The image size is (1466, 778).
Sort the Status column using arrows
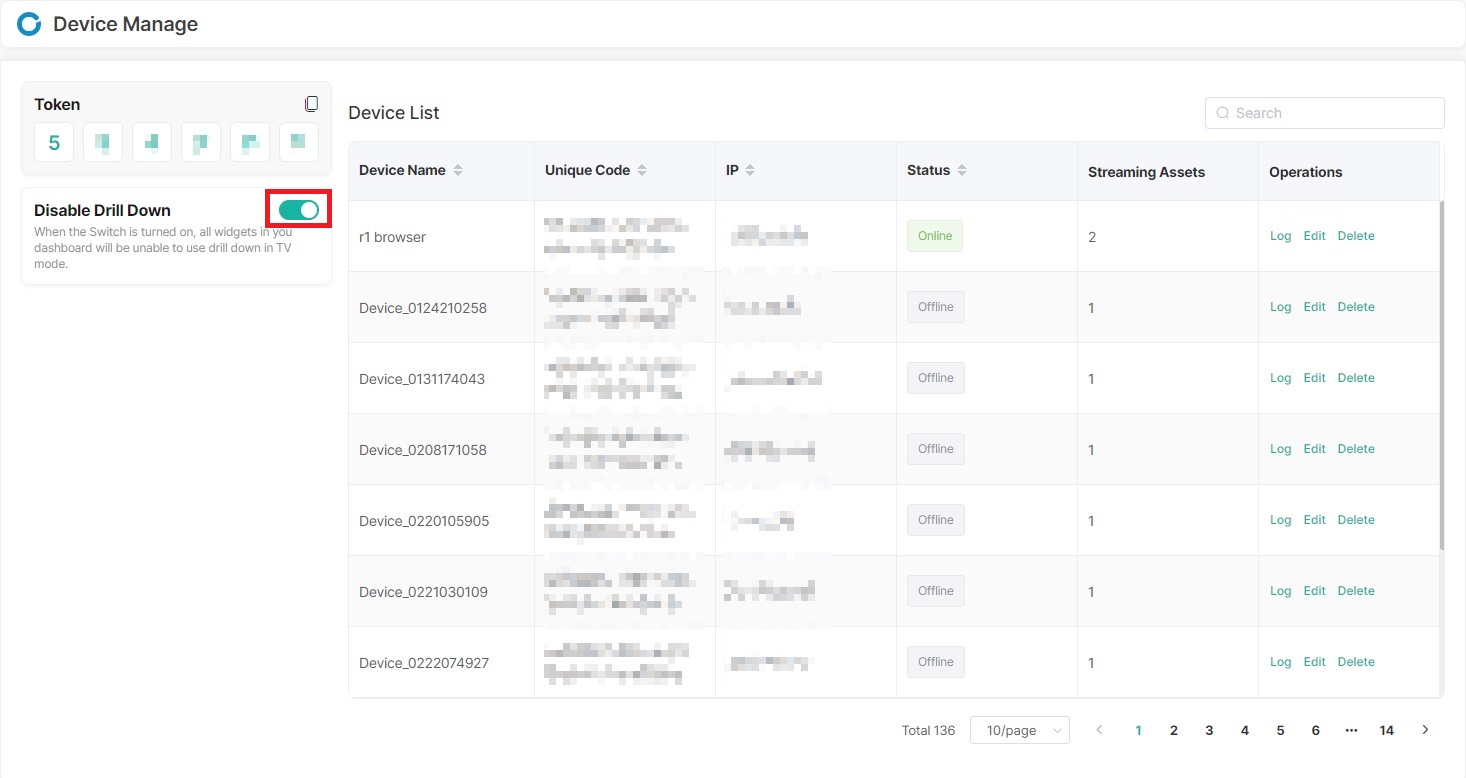pos(961,171)
